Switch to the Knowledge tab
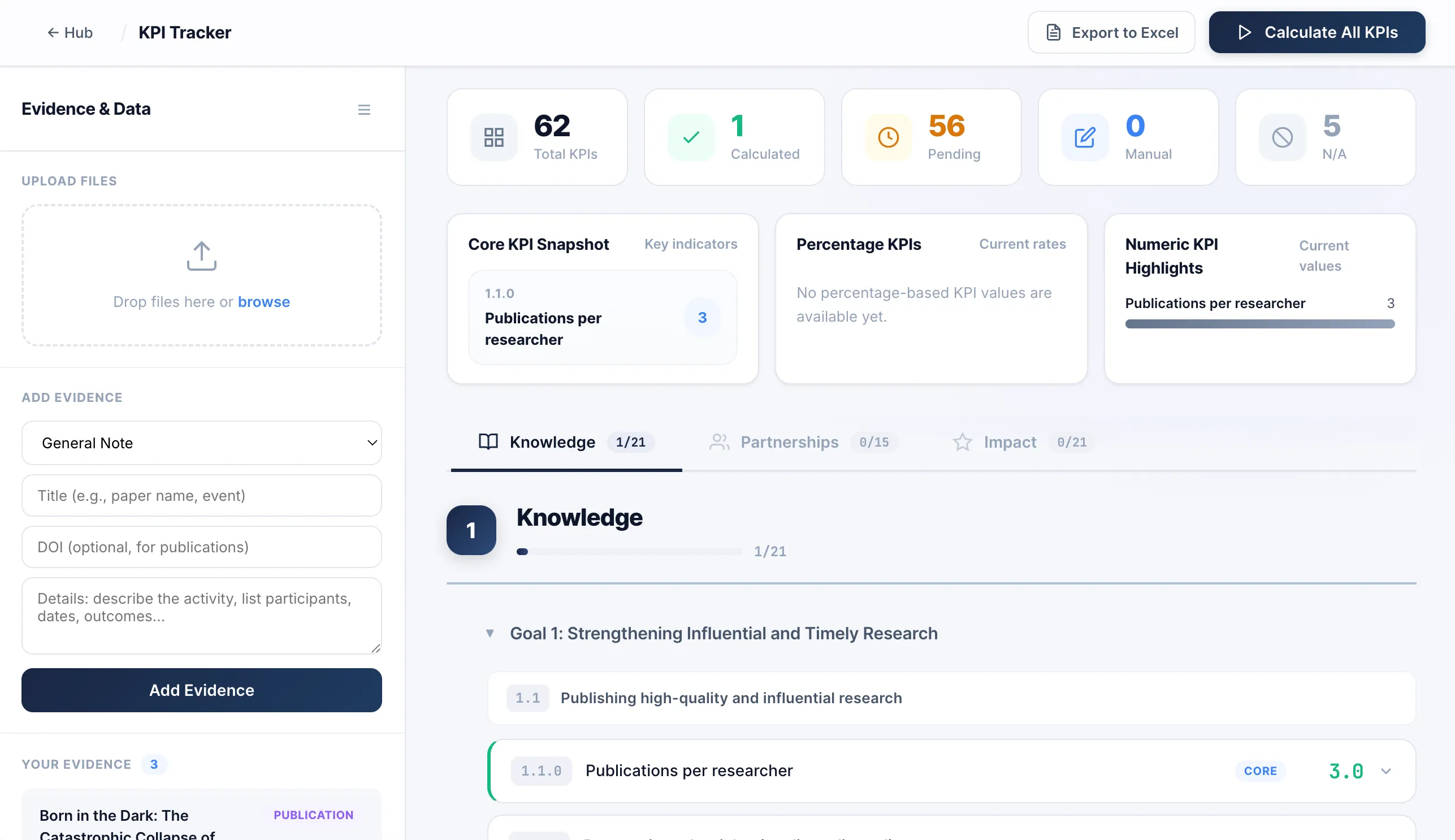This screenshot has height=840, width=1455. click(566, 443)
